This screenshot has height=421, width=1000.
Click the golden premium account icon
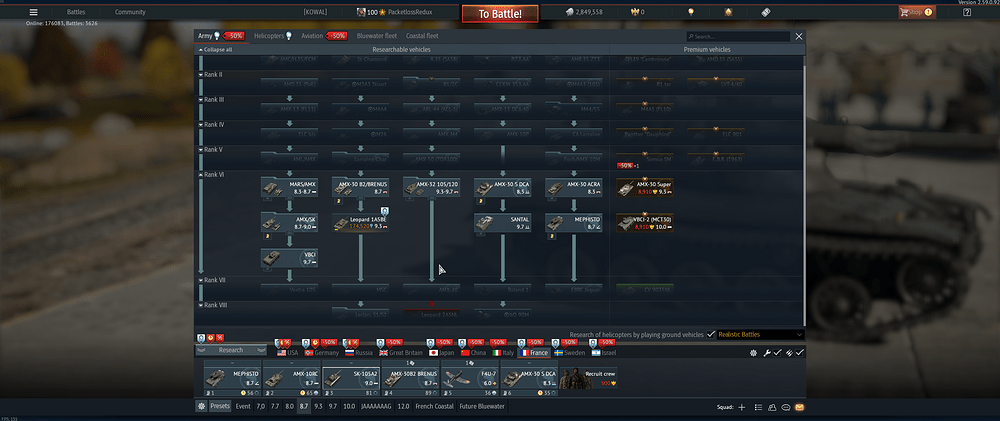[729, 12]
